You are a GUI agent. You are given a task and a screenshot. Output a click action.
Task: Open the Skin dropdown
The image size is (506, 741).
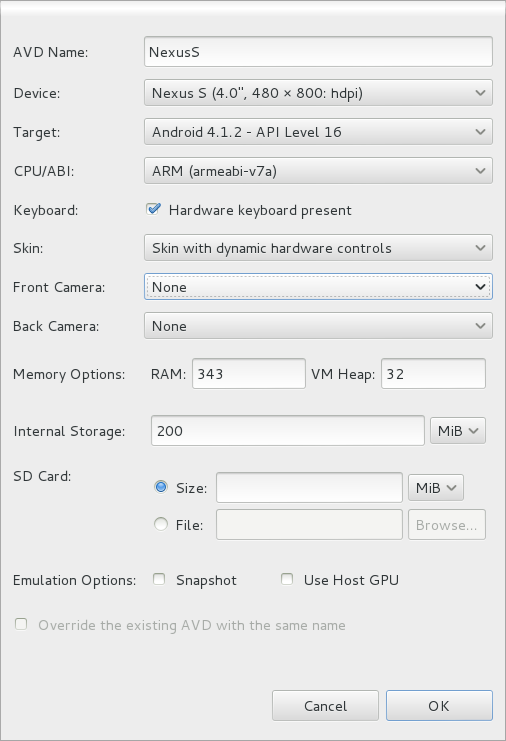[318, 248]
